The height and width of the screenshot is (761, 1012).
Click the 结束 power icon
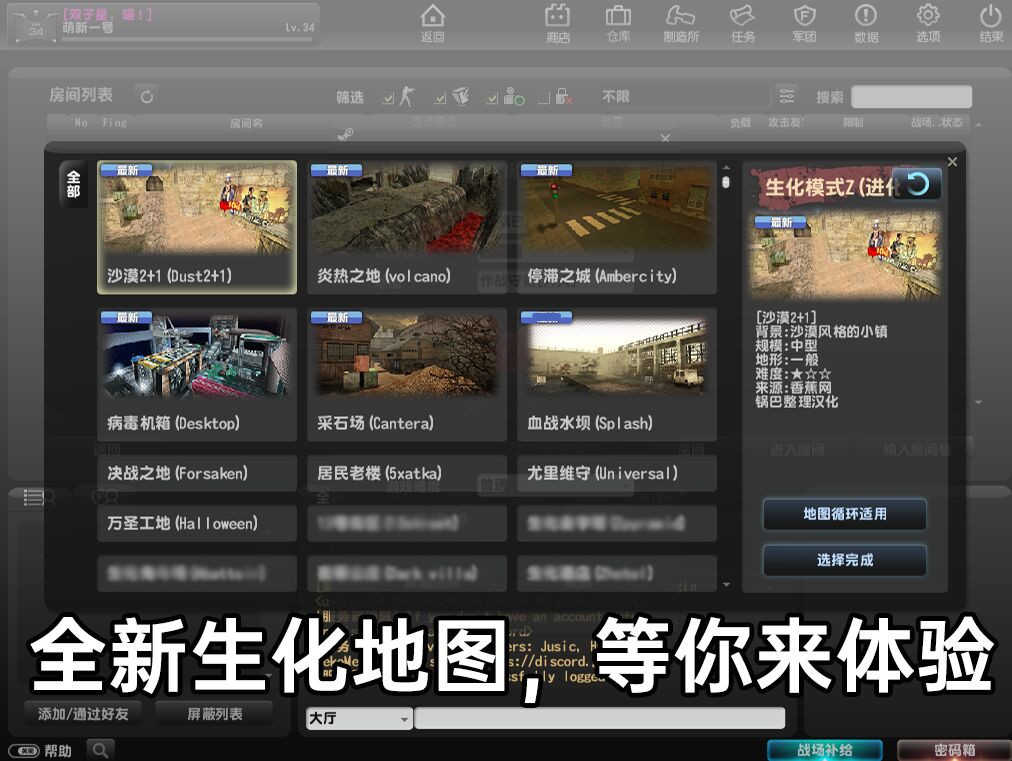(991, 23)
